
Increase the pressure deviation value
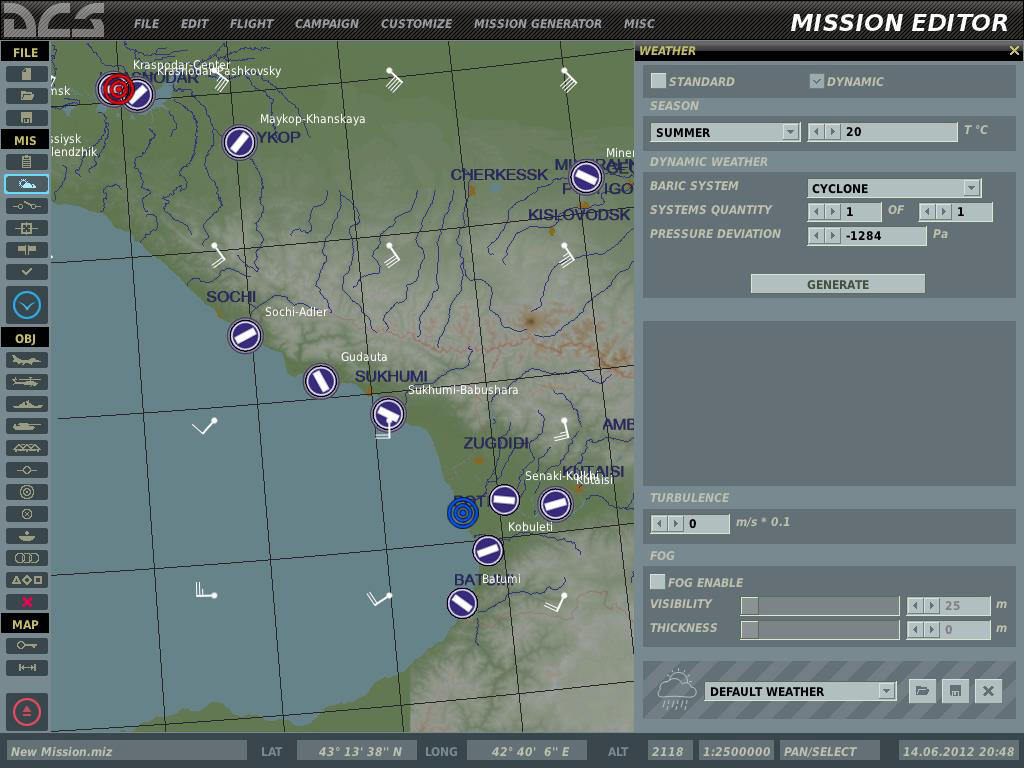tap(832, 236)
